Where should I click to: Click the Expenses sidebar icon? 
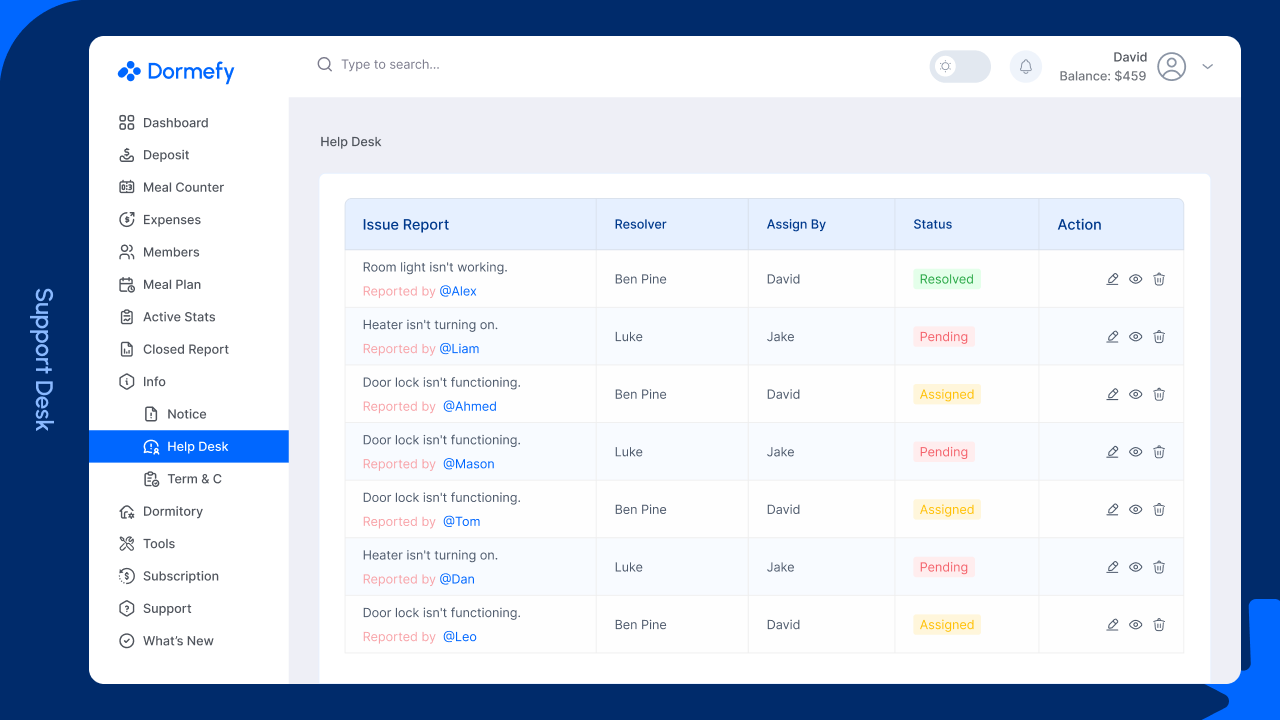point(126,220)
